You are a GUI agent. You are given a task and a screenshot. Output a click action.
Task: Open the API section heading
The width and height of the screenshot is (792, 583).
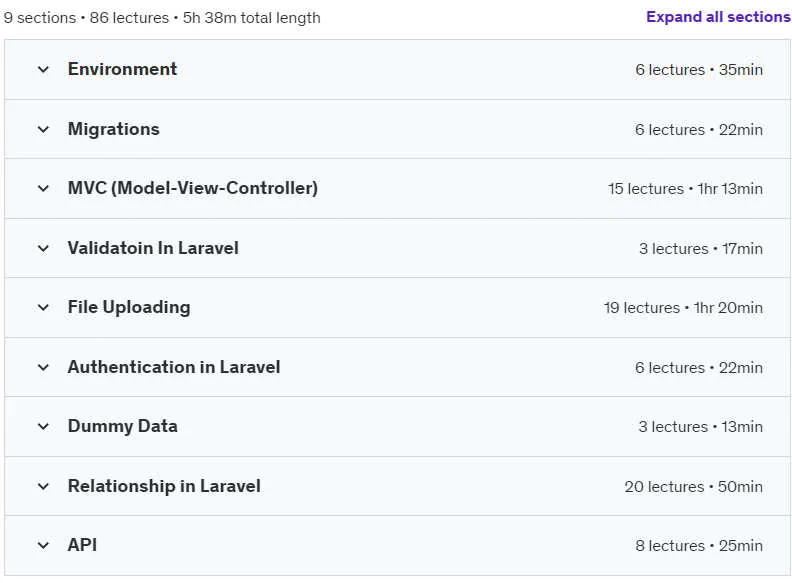pyautogui.click(x=82, y=545)
